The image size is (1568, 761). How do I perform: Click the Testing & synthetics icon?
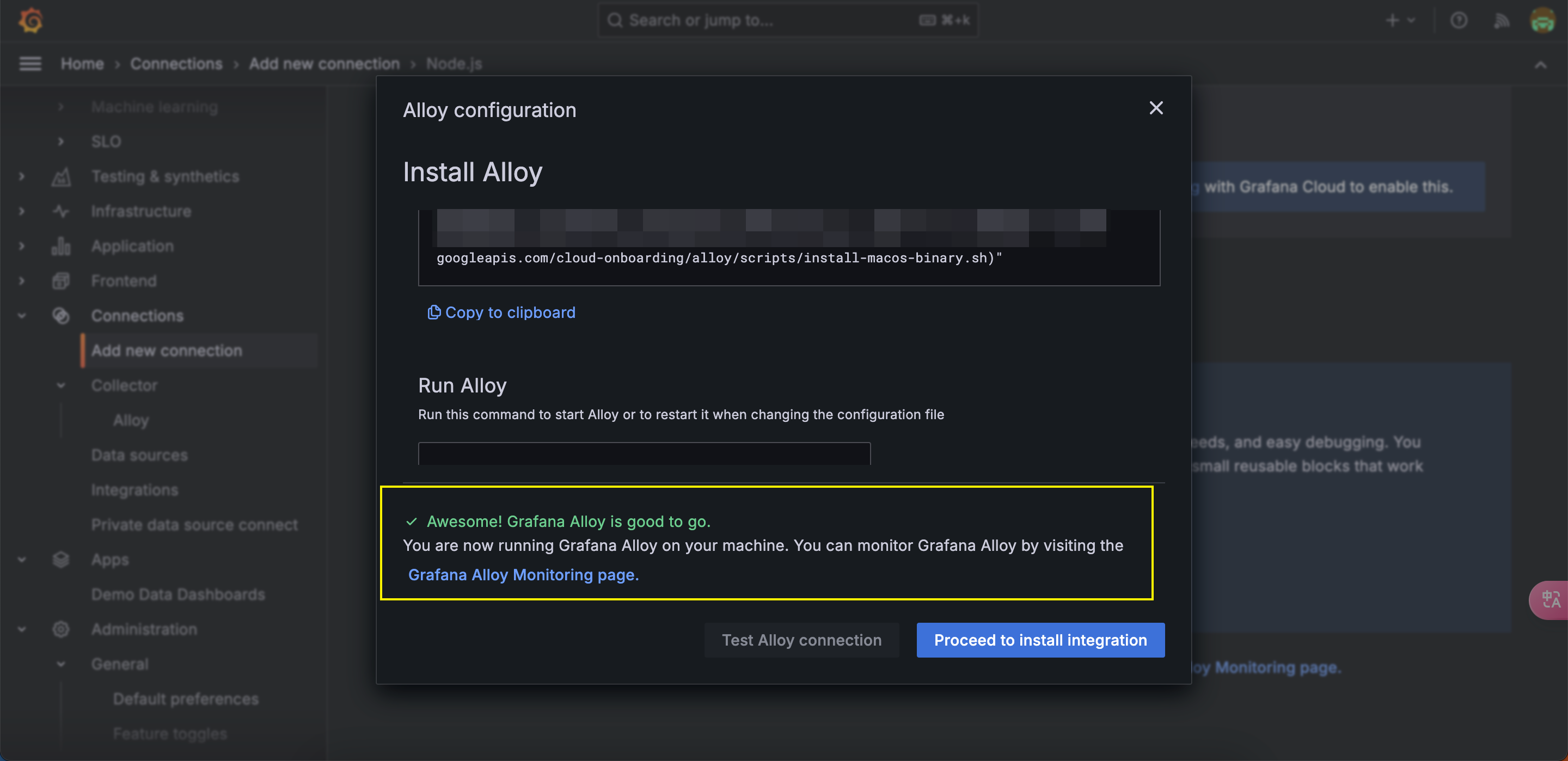click(x=61, y=176)
